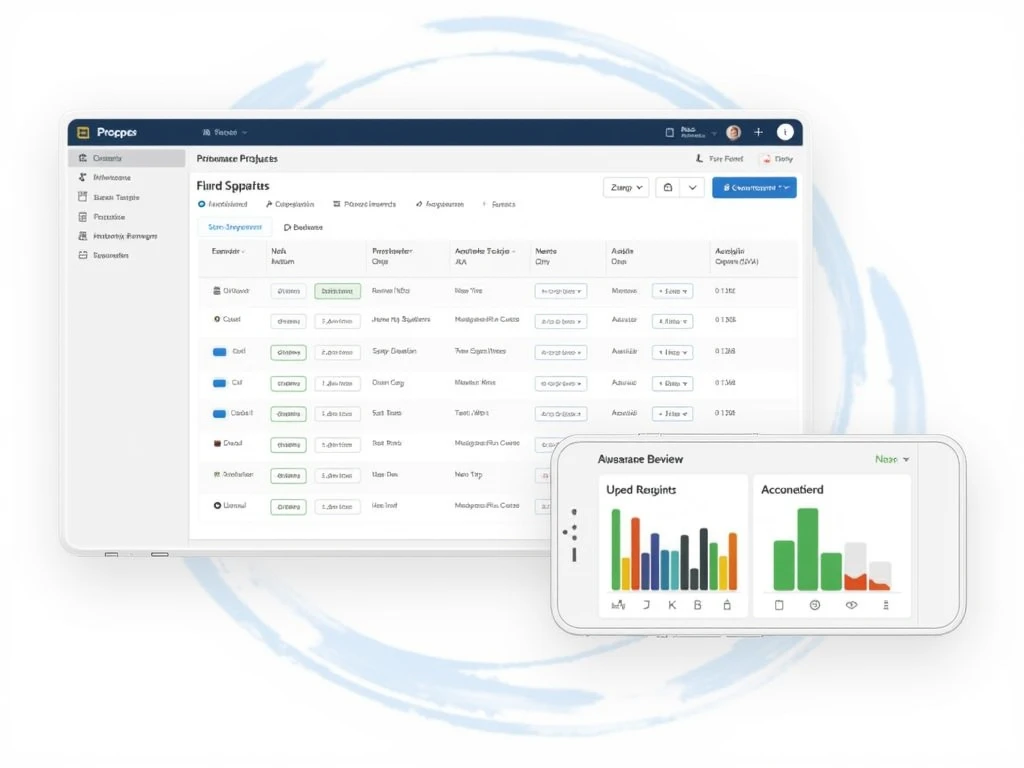
Task: Click the dots icon on the phone's left edge
Action: pos(571,532)
